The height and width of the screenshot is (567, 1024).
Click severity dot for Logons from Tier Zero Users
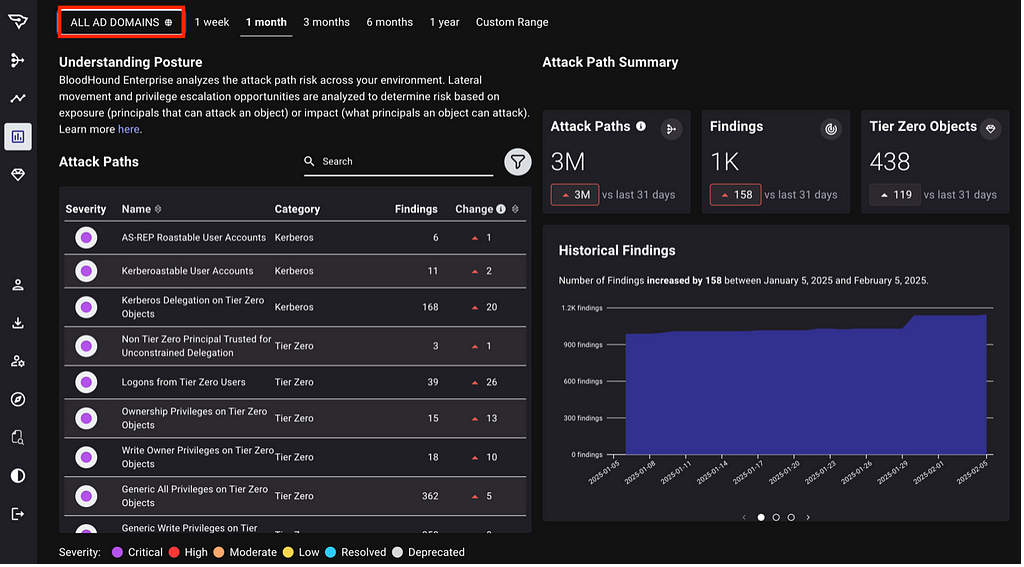click(x=86, y=382)
